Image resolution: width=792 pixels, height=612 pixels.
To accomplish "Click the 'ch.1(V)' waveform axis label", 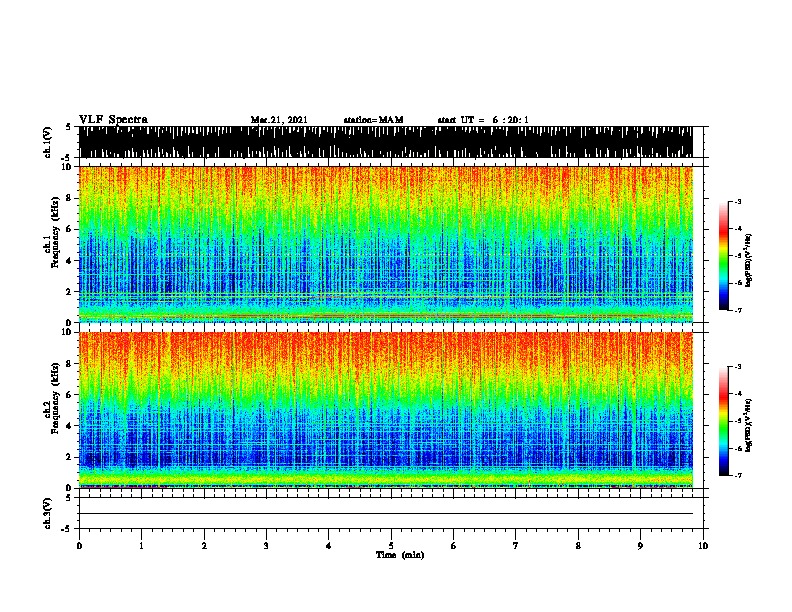I will (x=48, y=142).
